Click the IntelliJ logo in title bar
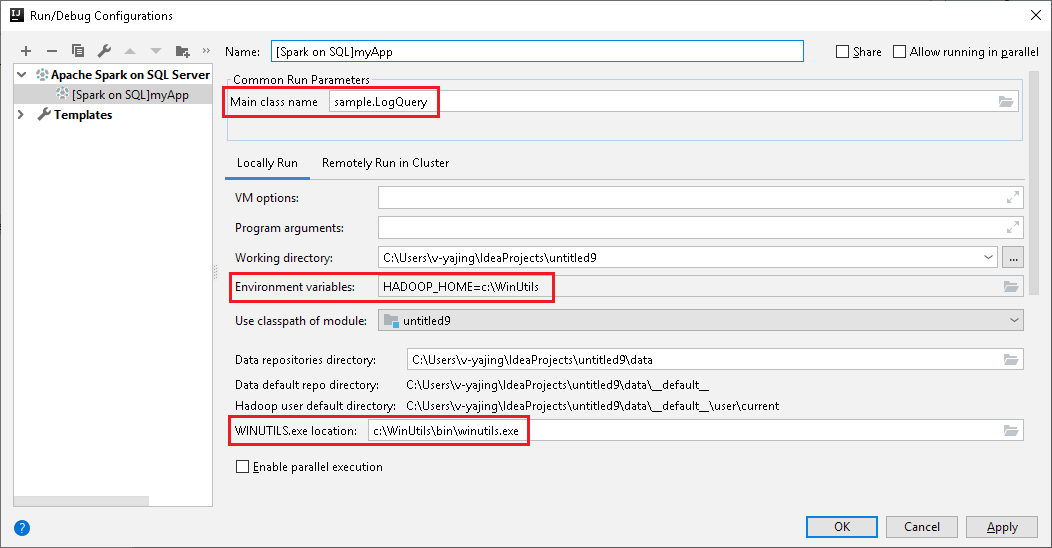This screenshot has height=548, width=1052. 17,15
